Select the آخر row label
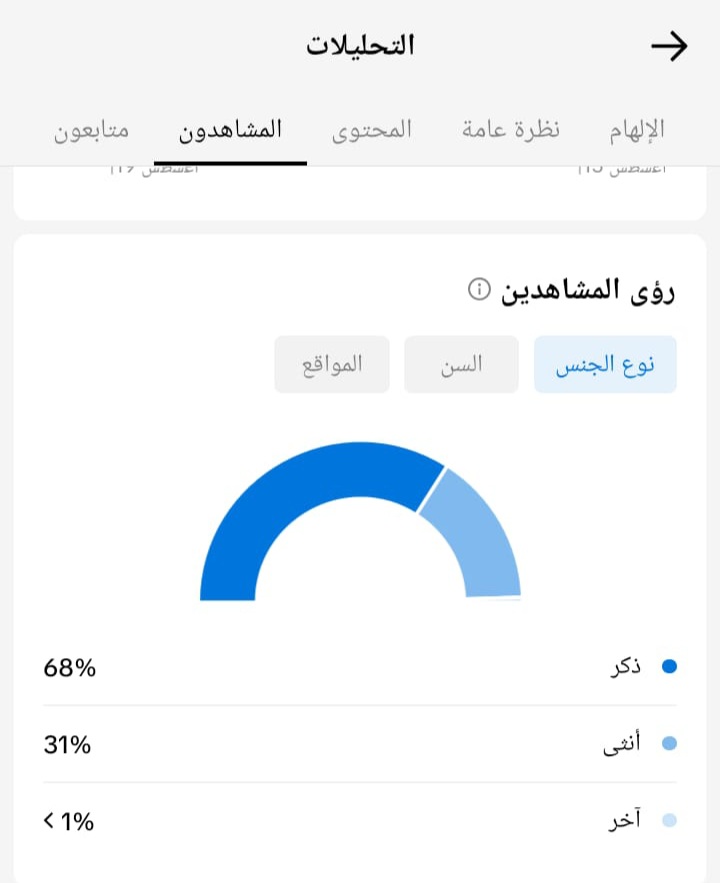The width and height of the screenshot is (720, 883). (x=624, y=819)
